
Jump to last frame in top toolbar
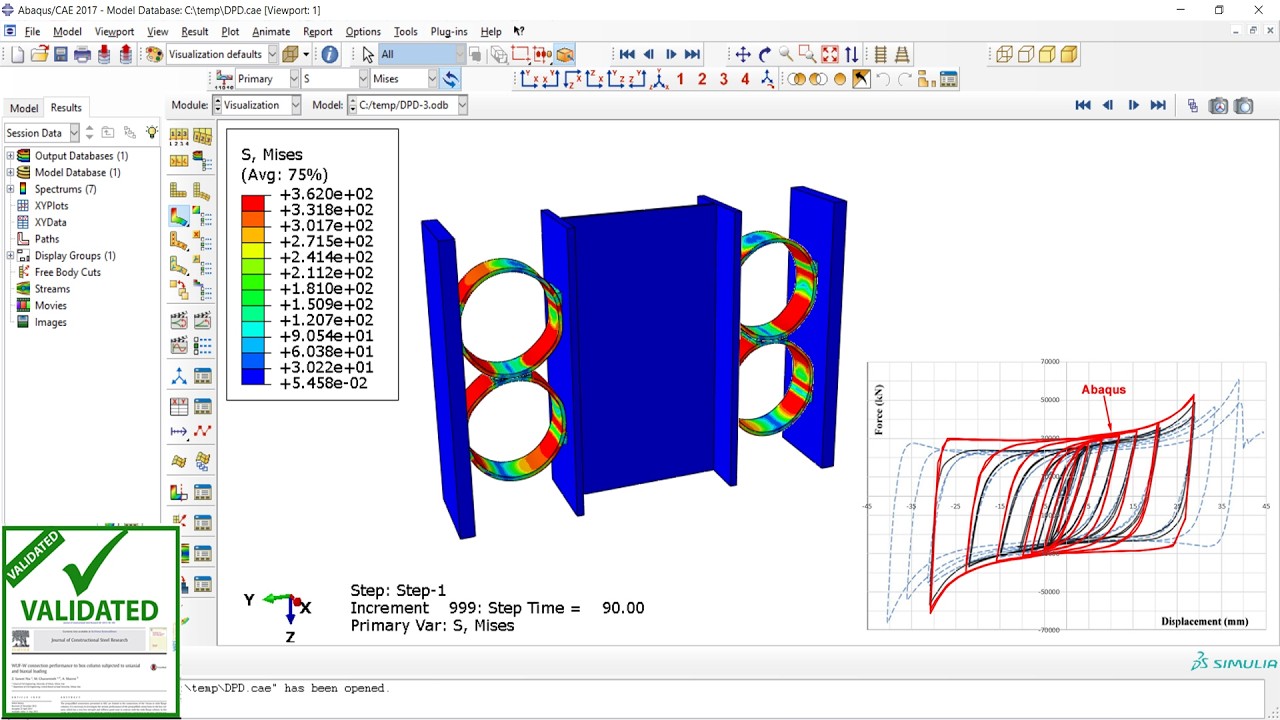pyautogui.click(x=692, y=54)
